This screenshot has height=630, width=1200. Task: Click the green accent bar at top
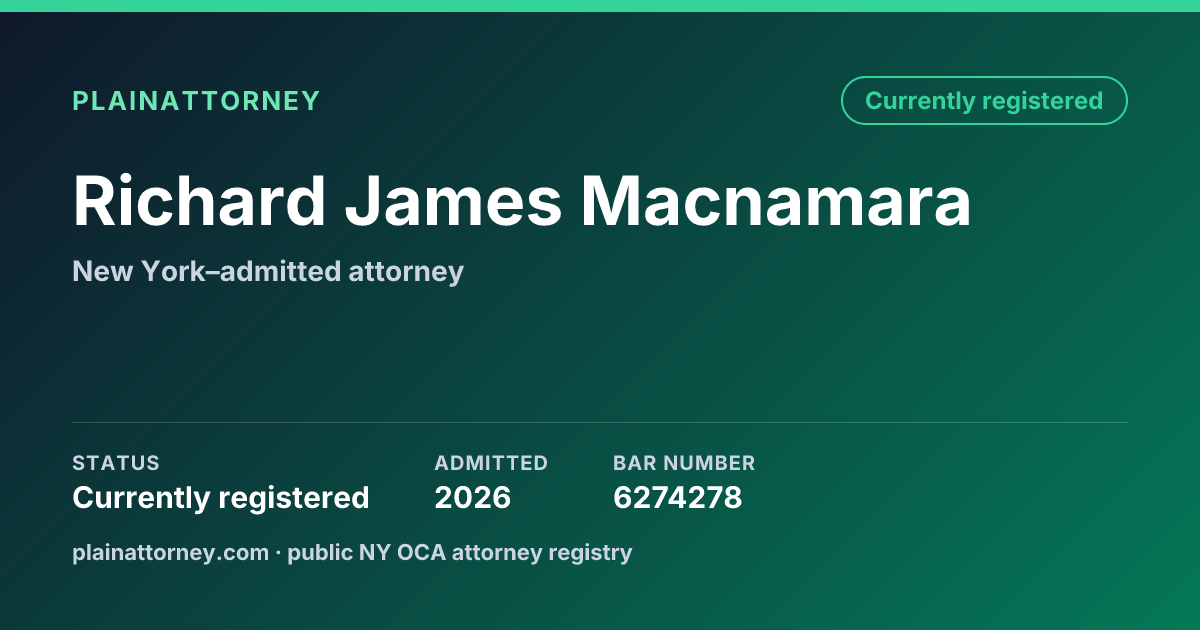(600, 6)
